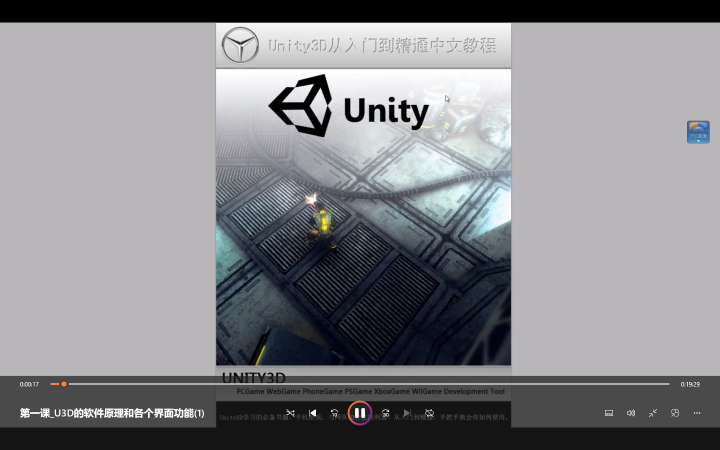The image size is (720, 450).
Task: Click the elapsed time 0:00:17
Action: [29, 384]
